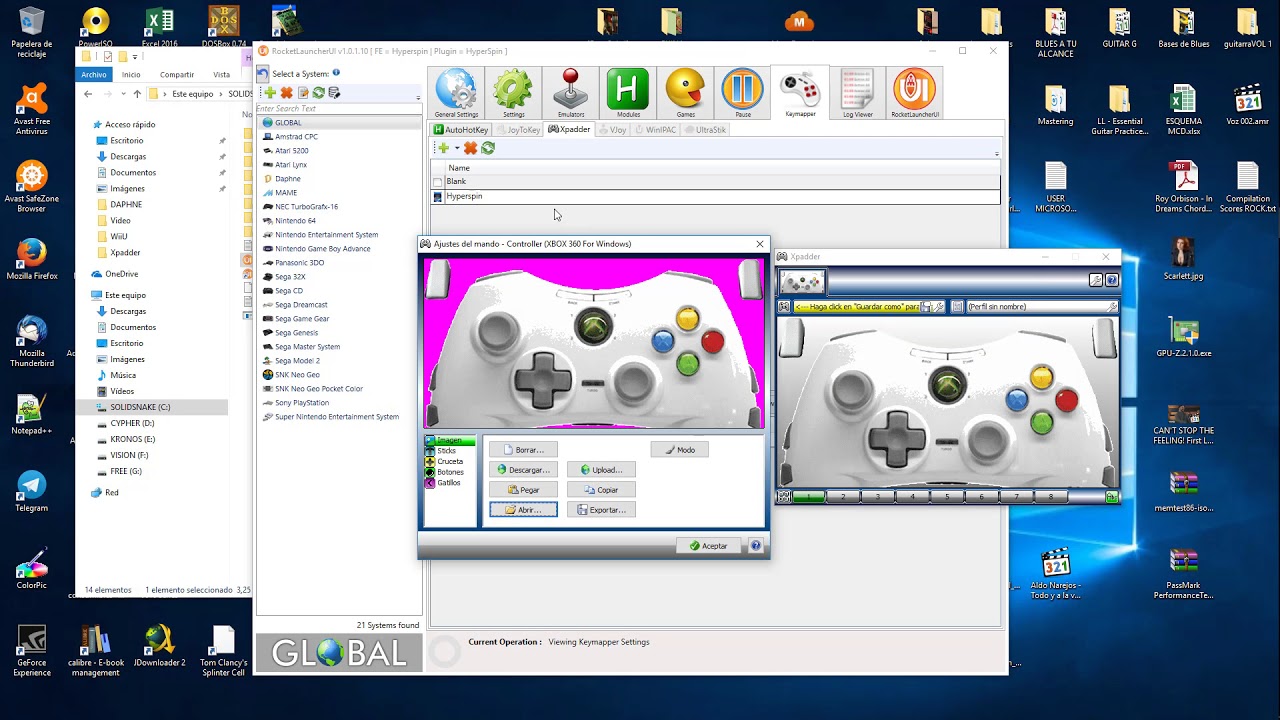Select Gatillos in controller settings list
This screenshot has height=720, width=1280.
(x=448, y=483)
